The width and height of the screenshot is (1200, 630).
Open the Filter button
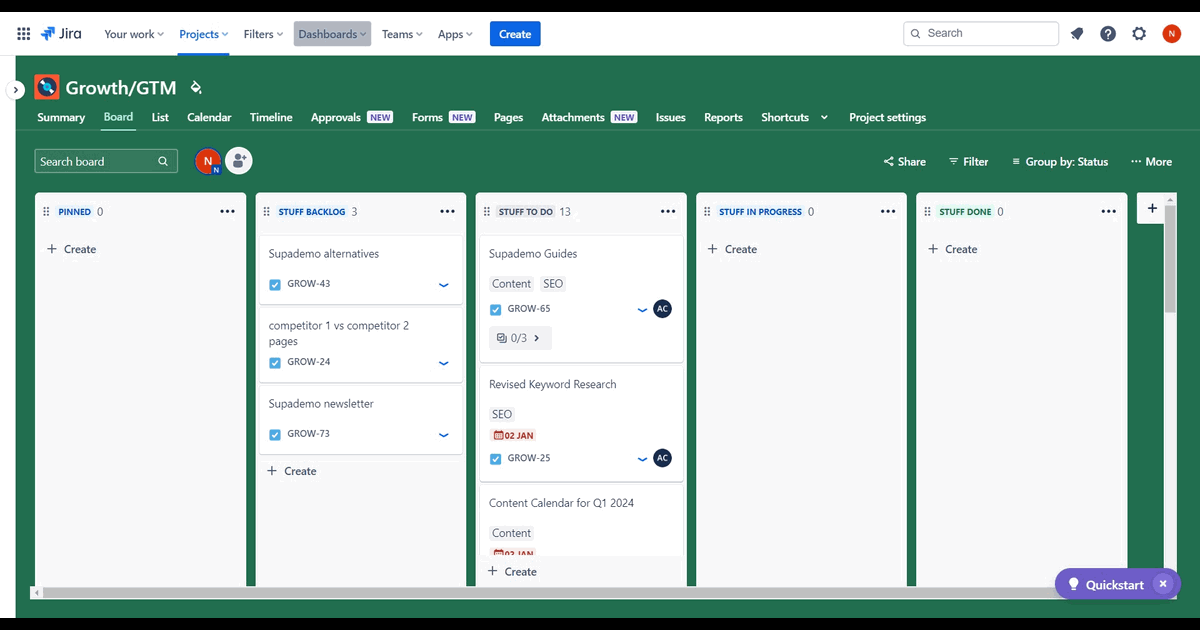[x=968, y=161]
